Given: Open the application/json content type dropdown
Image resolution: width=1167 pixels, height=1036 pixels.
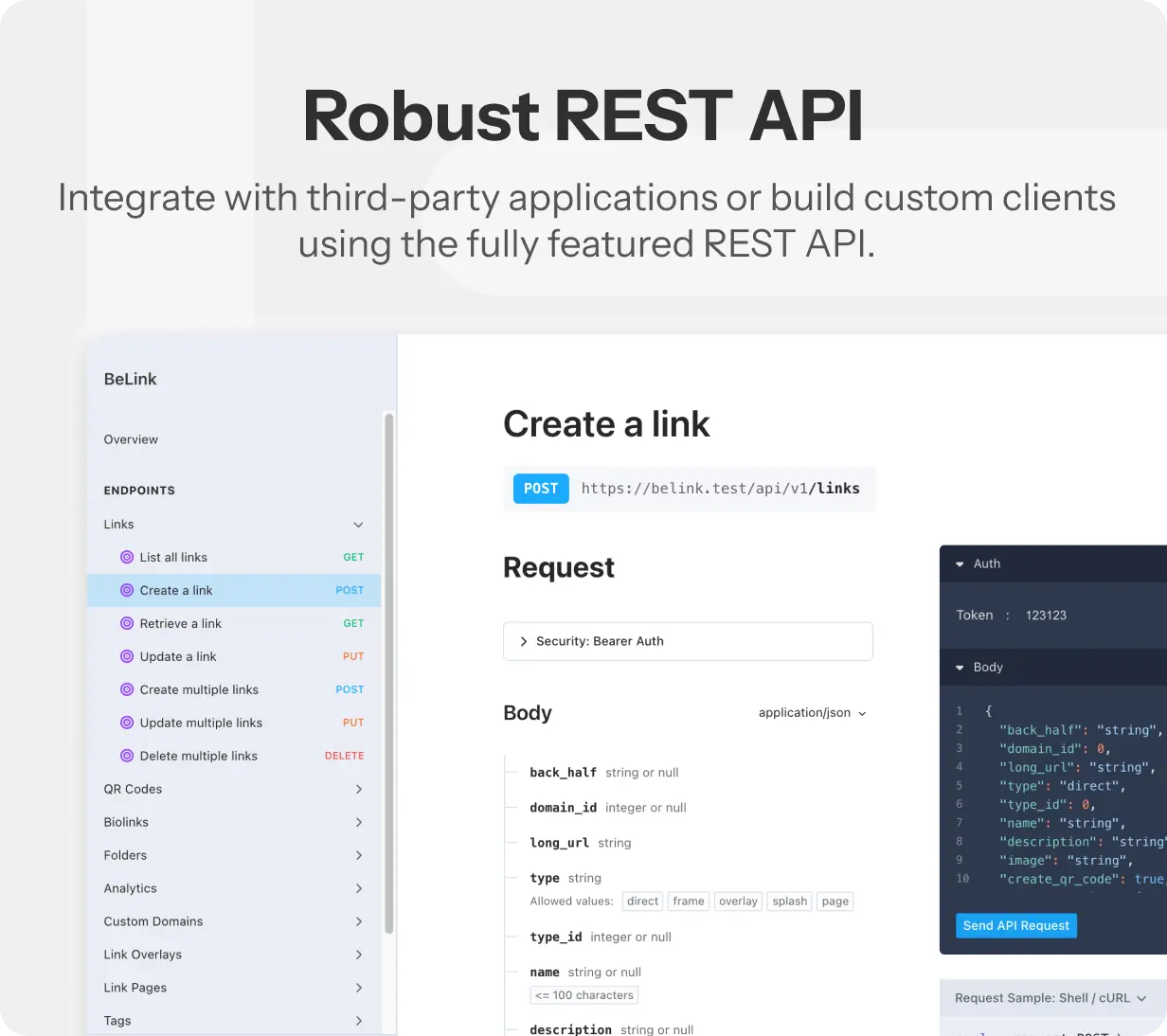Looking at the screenshot, I should (x=813, y=713).
